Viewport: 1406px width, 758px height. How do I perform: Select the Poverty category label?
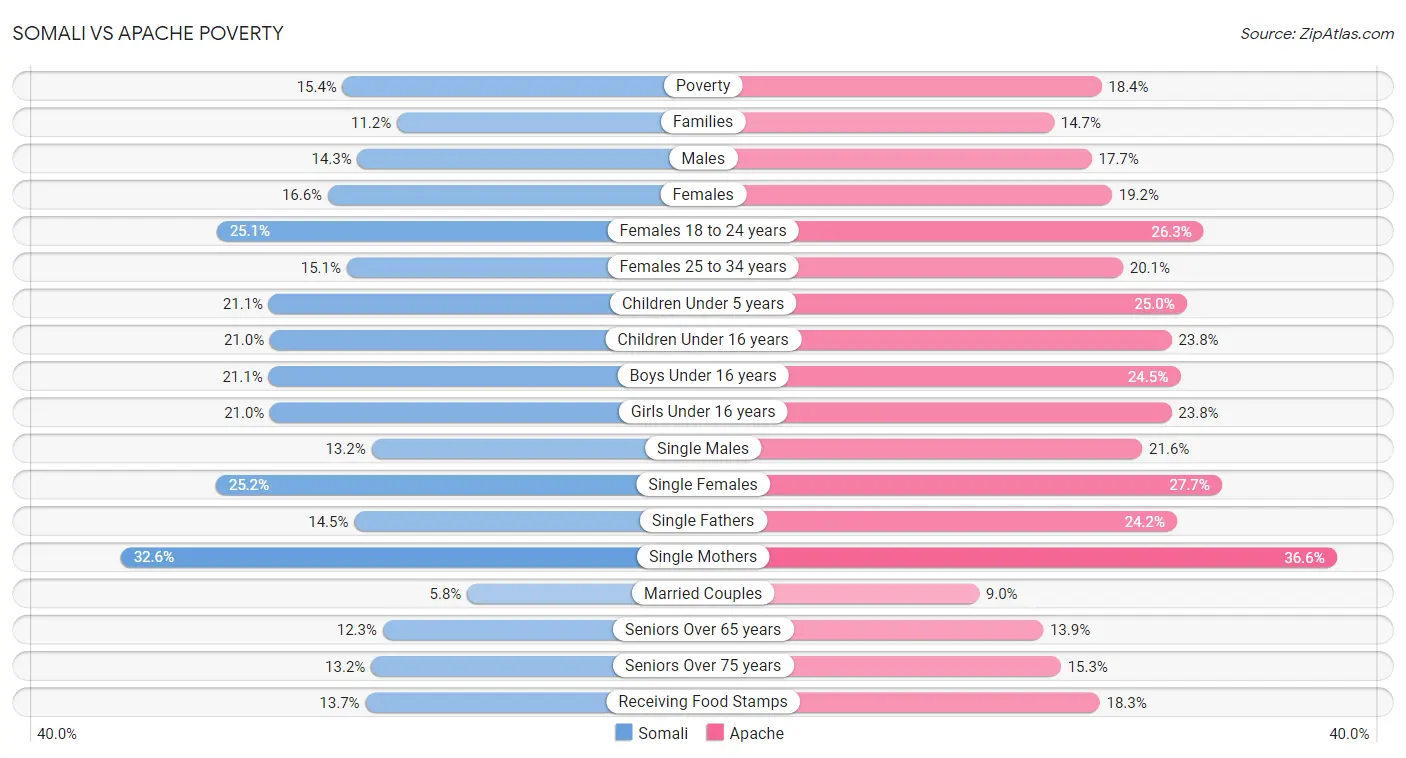(x=703, y=86)
